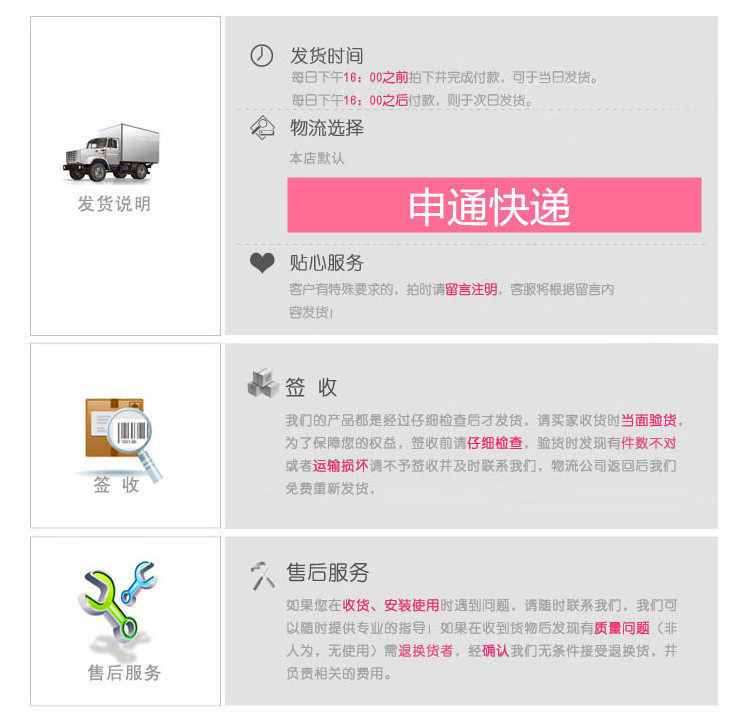Image resolution: width=750 pixels, height=721 pixels.
Task: Click the boxes icon beside 签收 heading
Action: click(x=262, y=385)
